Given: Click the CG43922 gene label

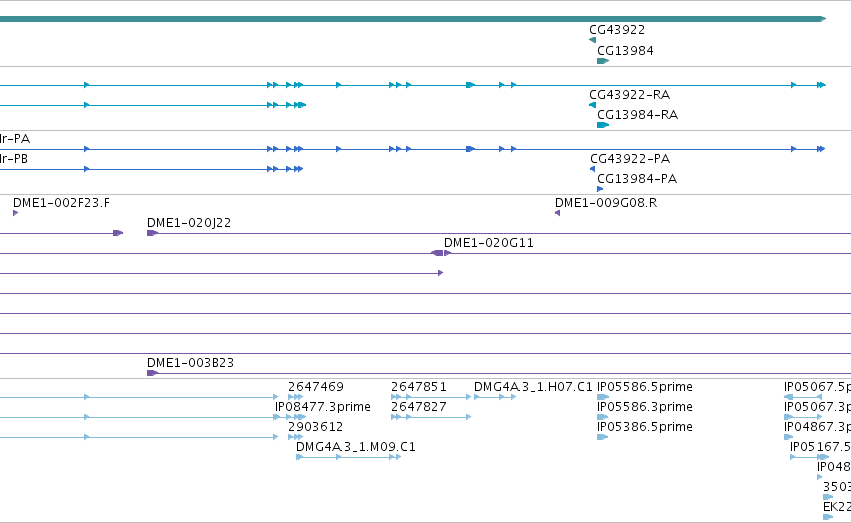Looking at the screenshot, I should [x=617, y=30].
